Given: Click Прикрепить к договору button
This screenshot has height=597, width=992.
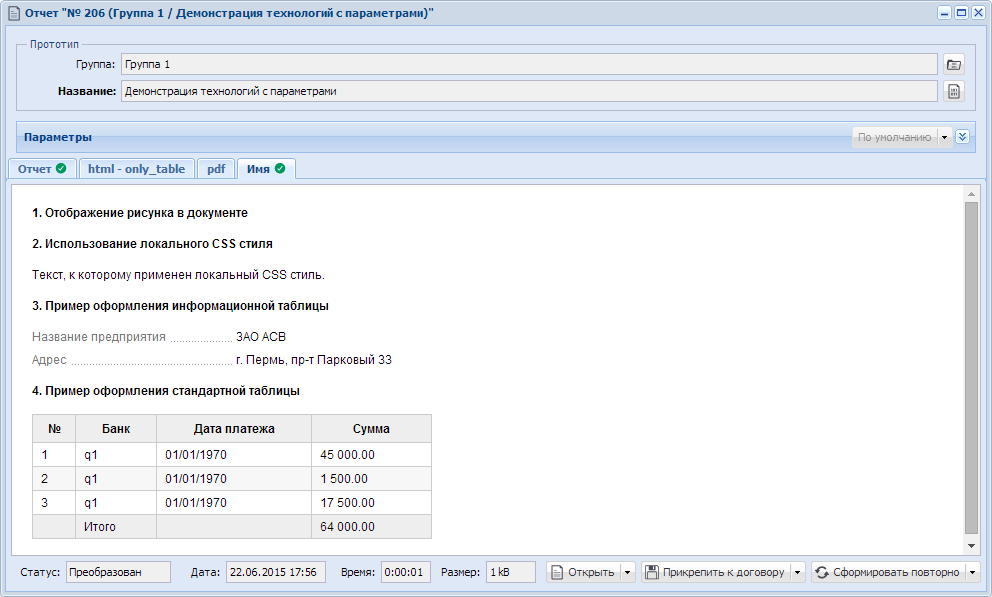Looking at the screenshot, I should [716, 572].
